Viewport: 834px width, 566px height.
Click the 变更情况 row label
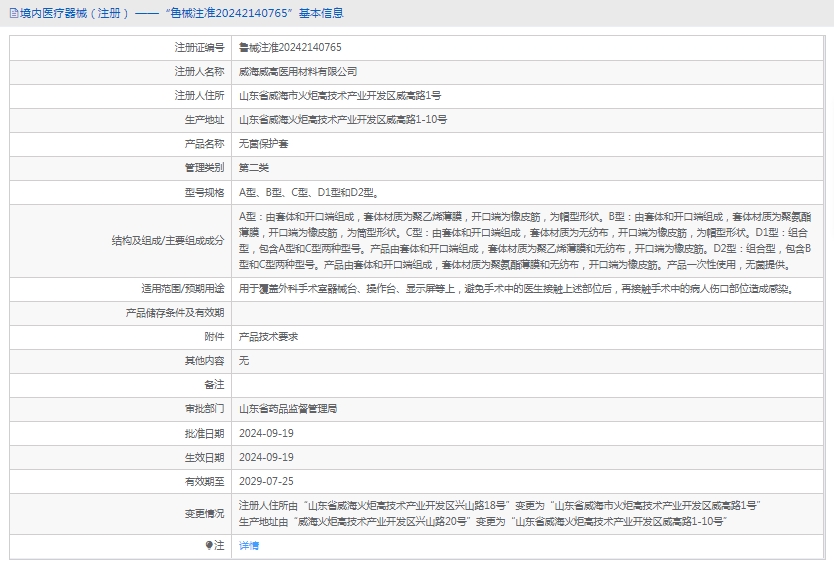(x=204, y=513)
